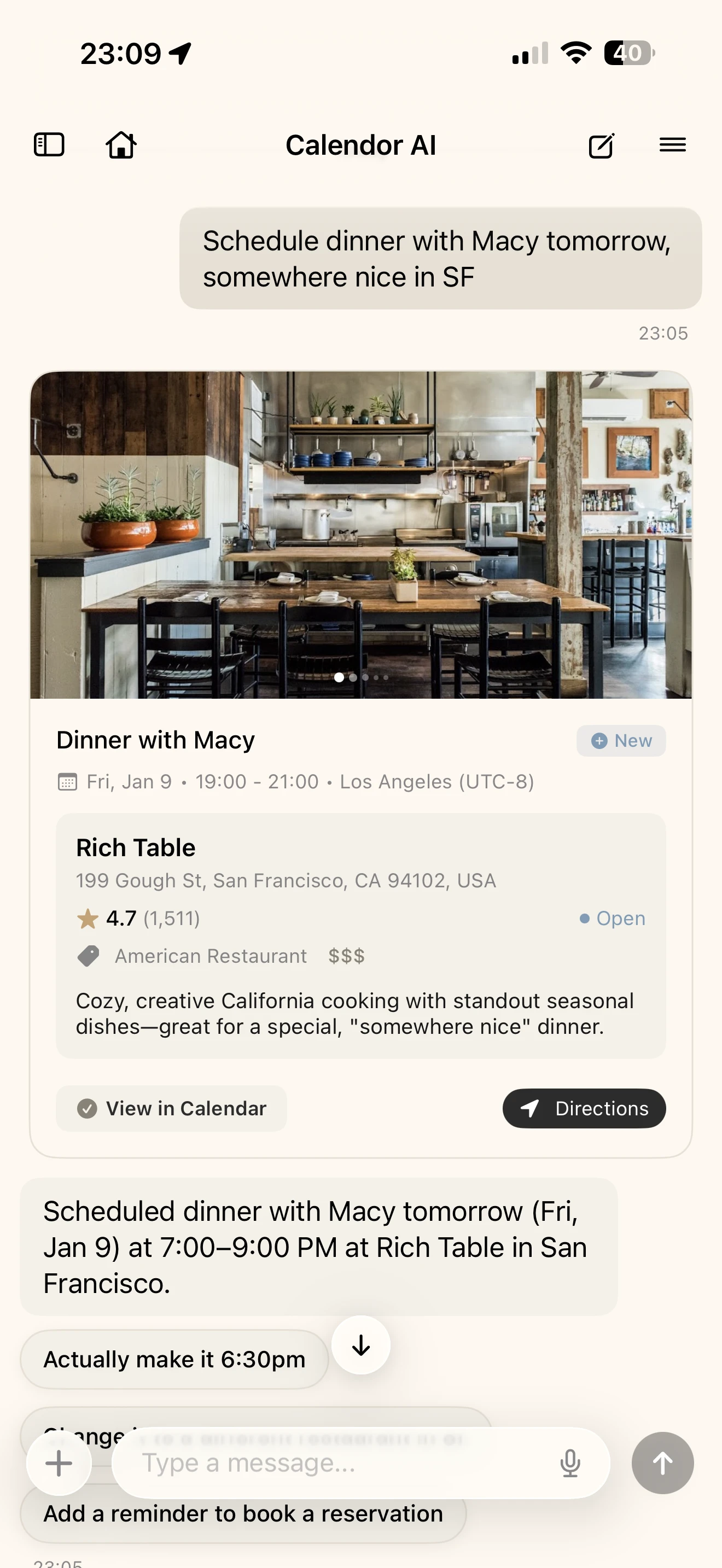The height and width of the screenshot is (1568, 722).
Task: Tap the Open status indicator
Action: [613, 918]
